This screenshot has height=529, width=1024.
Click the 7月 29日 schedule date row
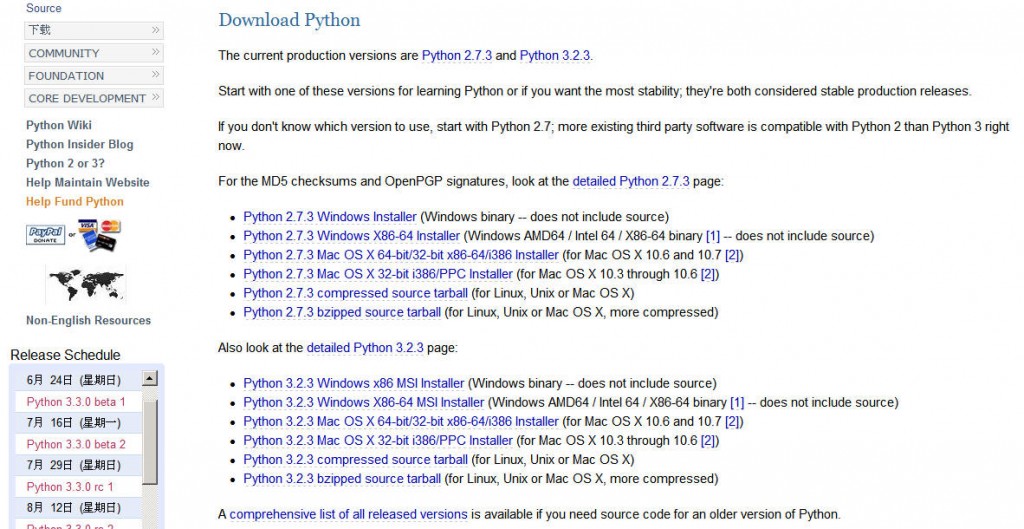(x=77, y=465)
